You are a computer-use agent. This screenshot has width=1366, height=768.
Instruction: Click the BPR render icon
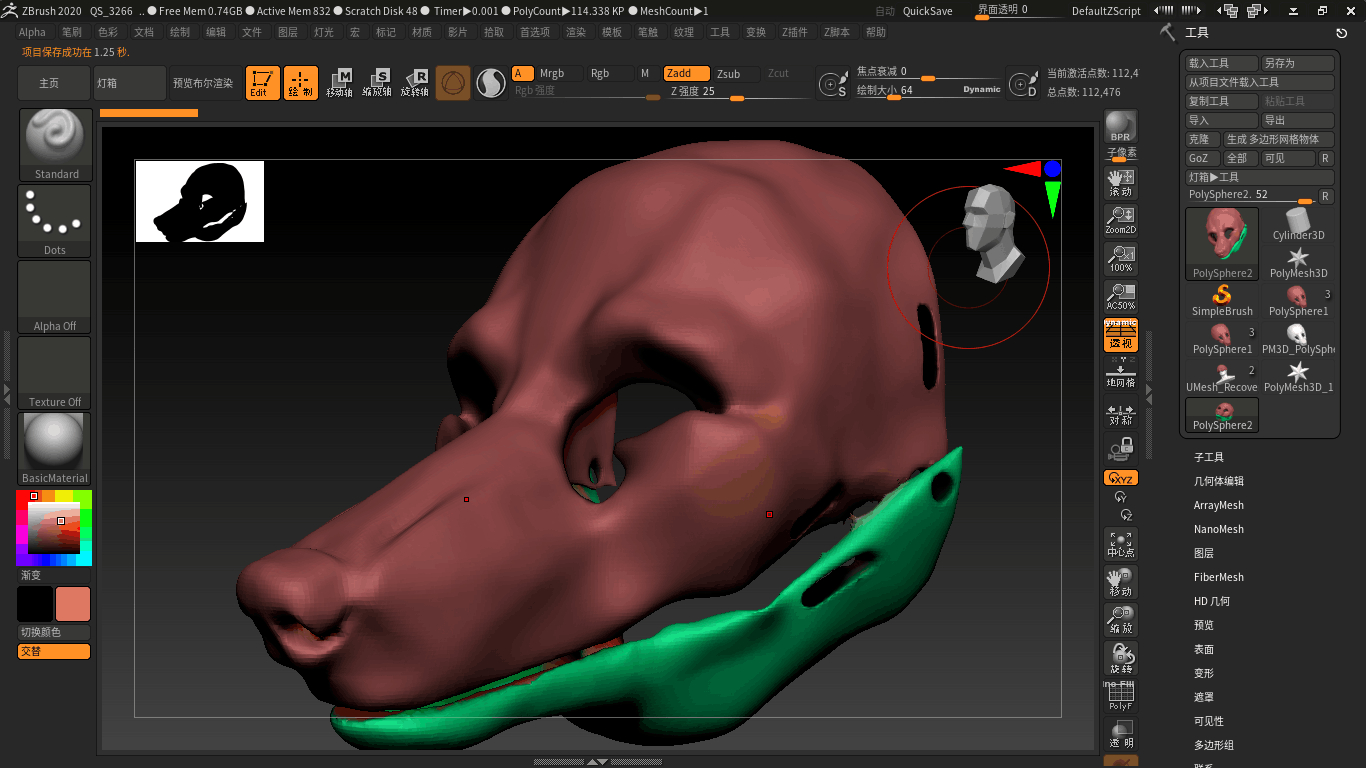(x=1120, y=127)
